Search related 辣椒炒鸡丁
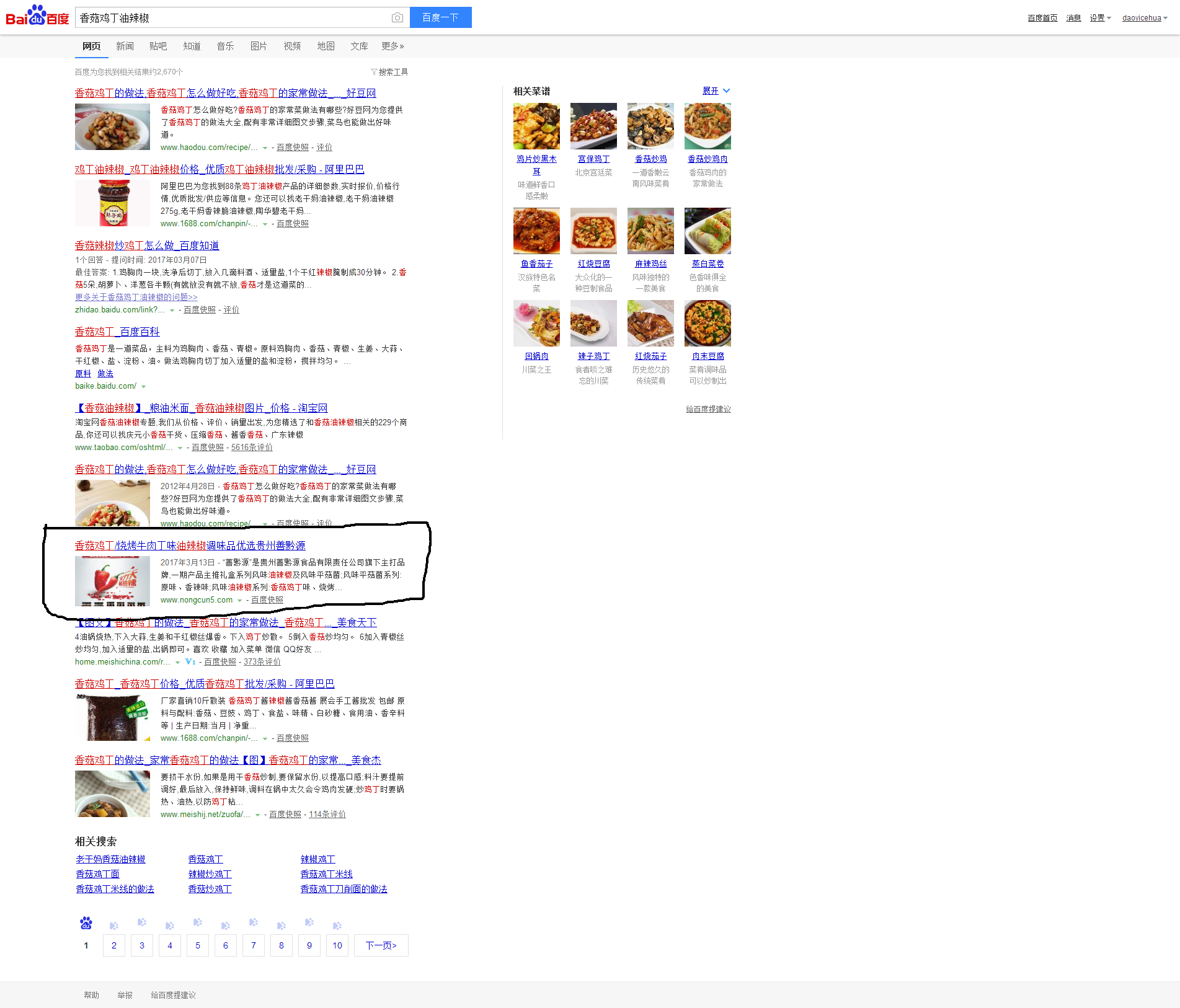The width and height of the screenshot is (1180, 1008). (210, 874)
